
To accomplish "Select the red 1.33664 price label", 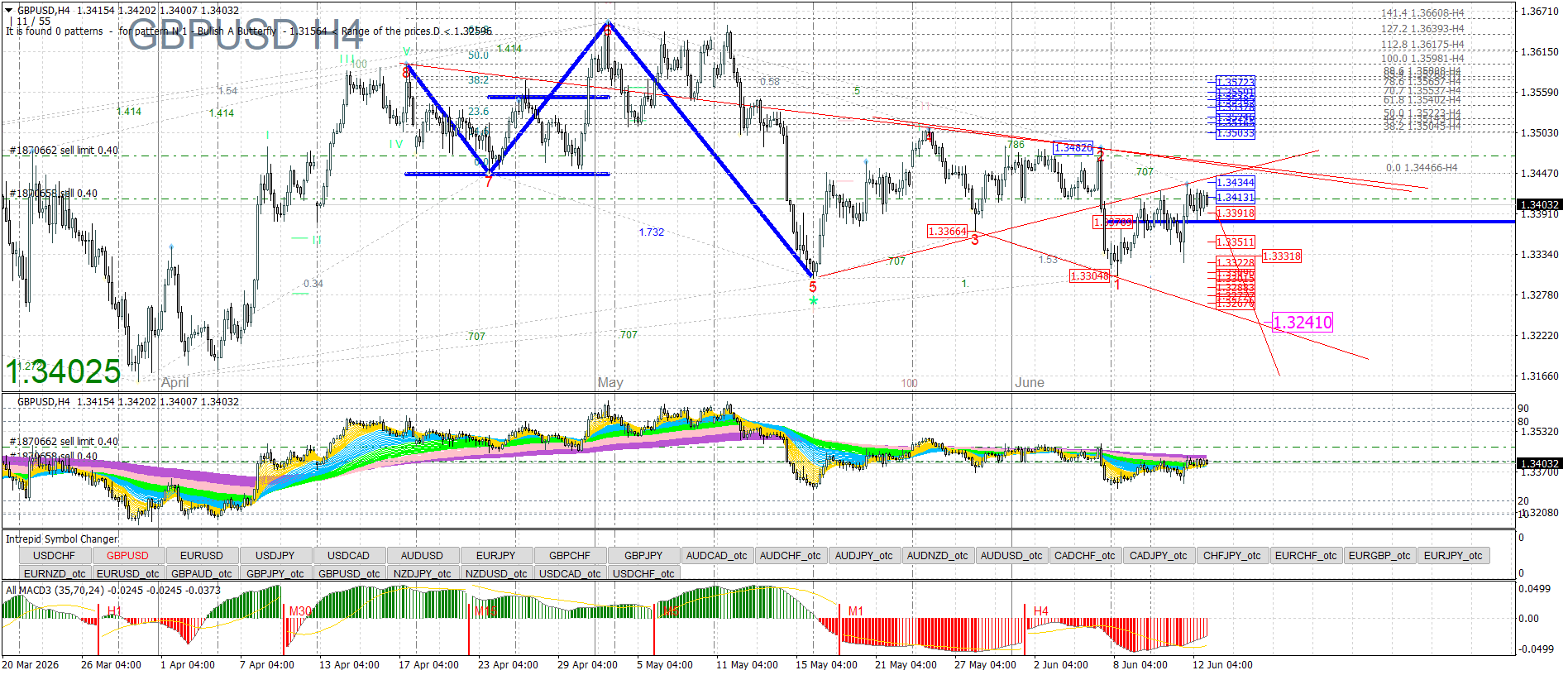I will (x=948, y=232).
